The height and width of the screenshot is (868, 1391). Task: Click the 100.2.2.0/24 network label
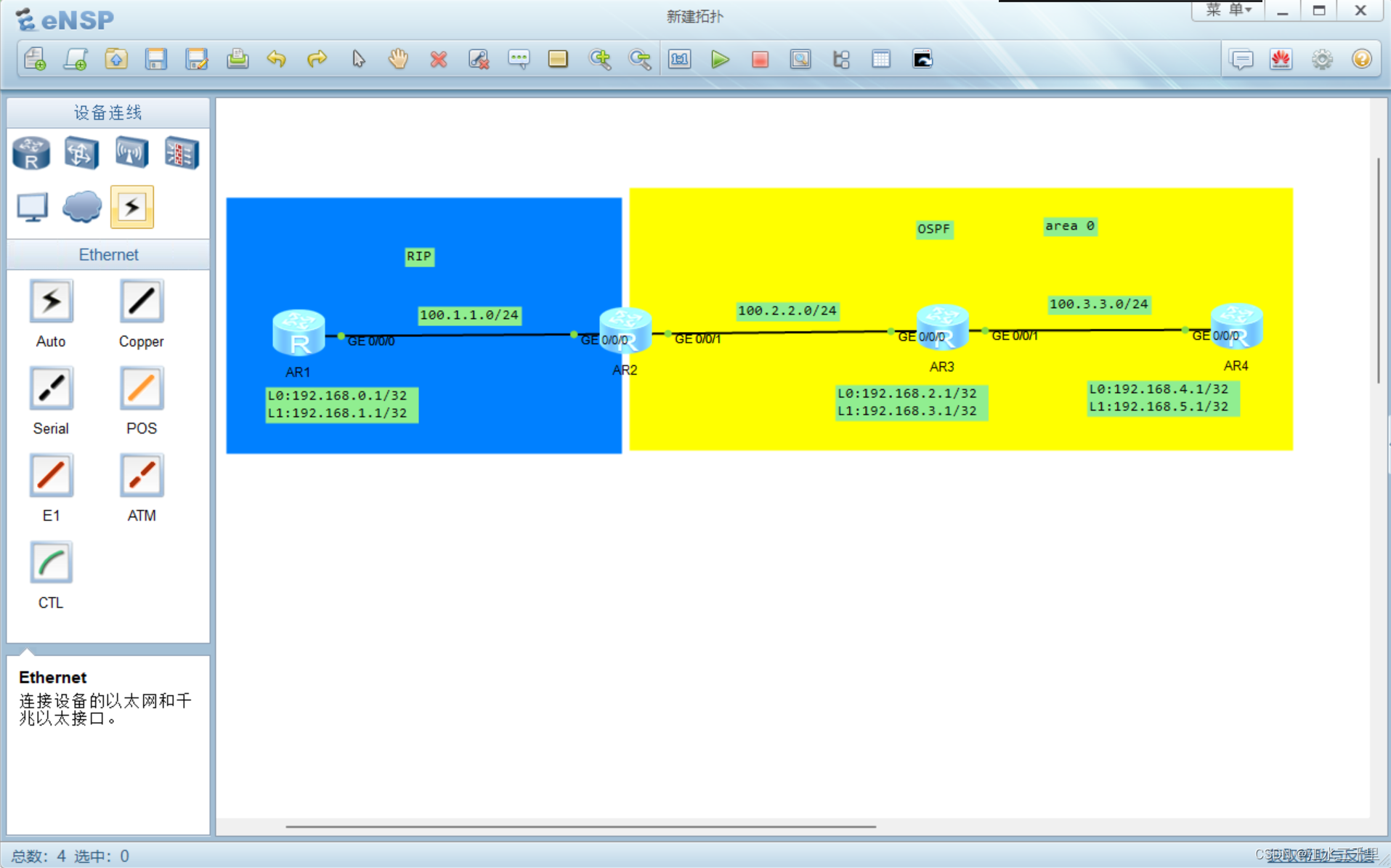click(787, 311)
